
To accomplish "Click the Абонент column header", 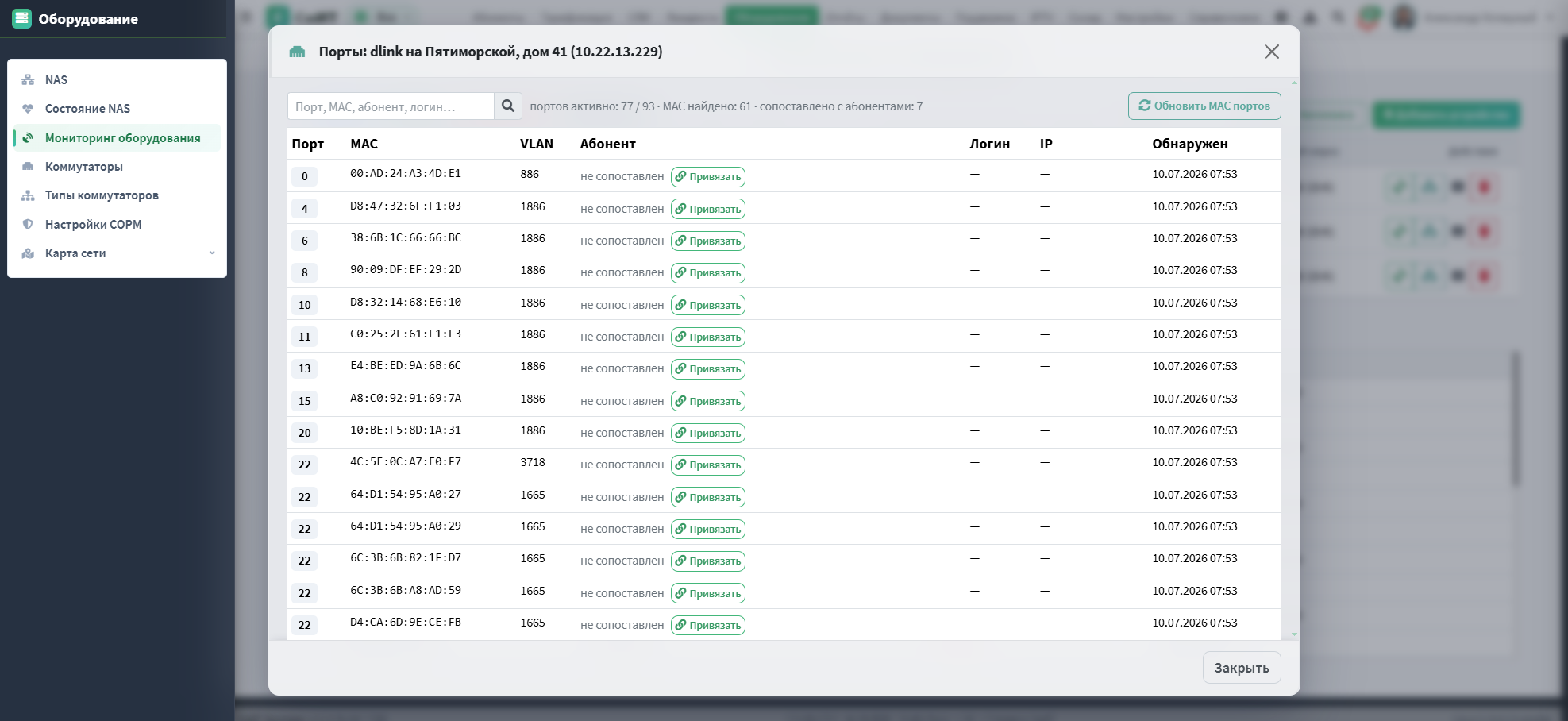I will point(608,144).
